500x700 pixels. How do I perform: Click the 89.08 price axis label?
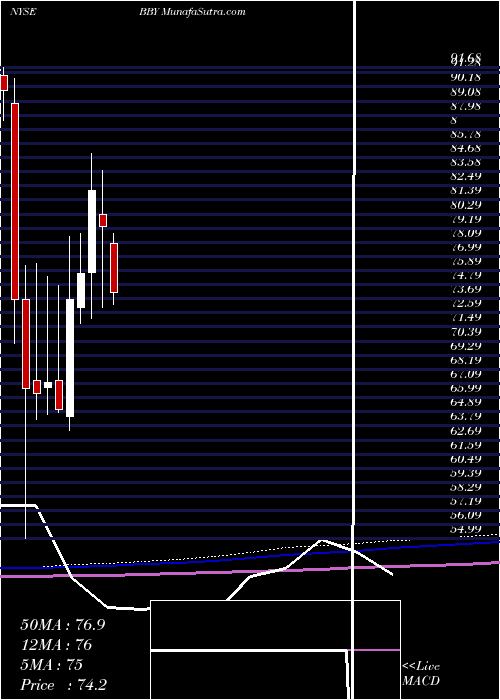(x=465, y=92)
